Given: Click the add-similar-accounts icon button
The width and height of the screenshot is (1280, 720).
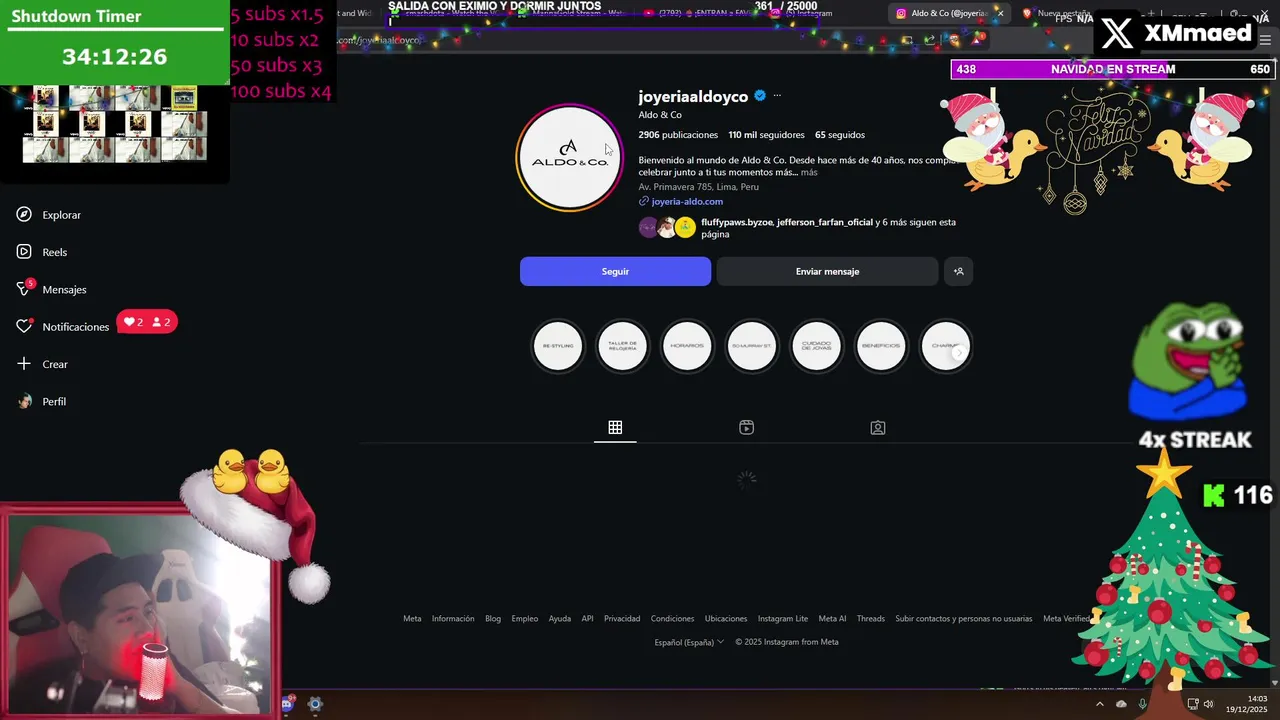Looking at the screenshot, I should click(958, 271).
